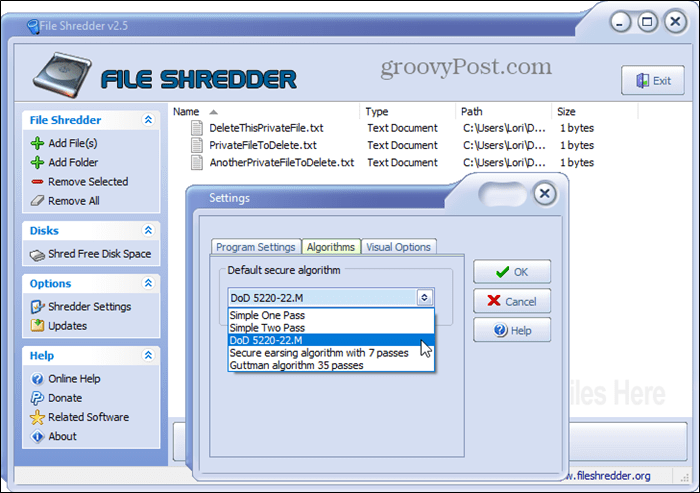Click the File Shredder hard drive logo

[62, 75]
